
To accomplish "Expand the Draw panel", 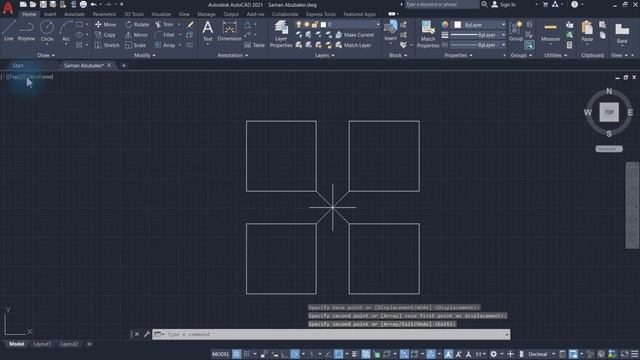I will [x=46, y=55].
